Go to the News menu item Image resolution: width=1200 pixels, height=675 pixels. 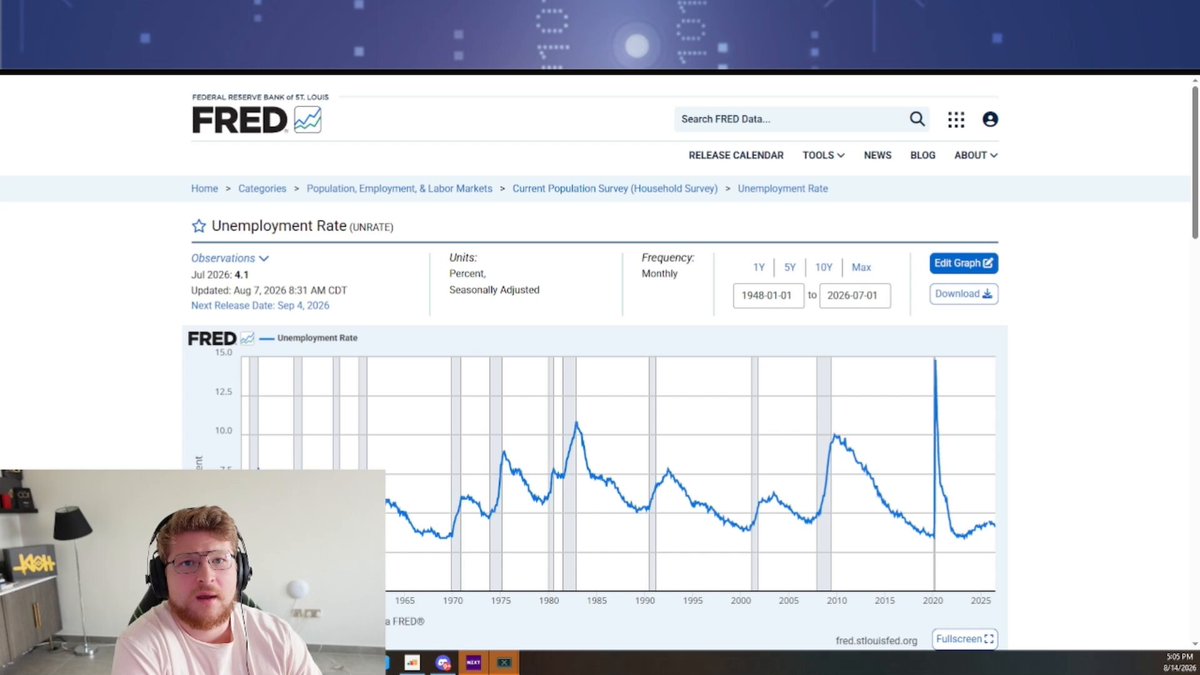[x=877, y=155]
